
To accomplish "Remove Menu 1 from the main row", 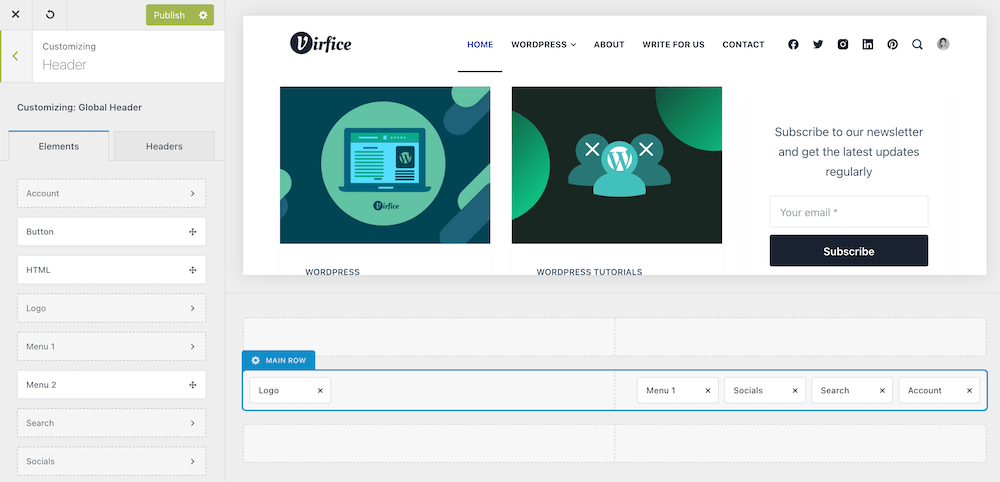I will 708,390.
